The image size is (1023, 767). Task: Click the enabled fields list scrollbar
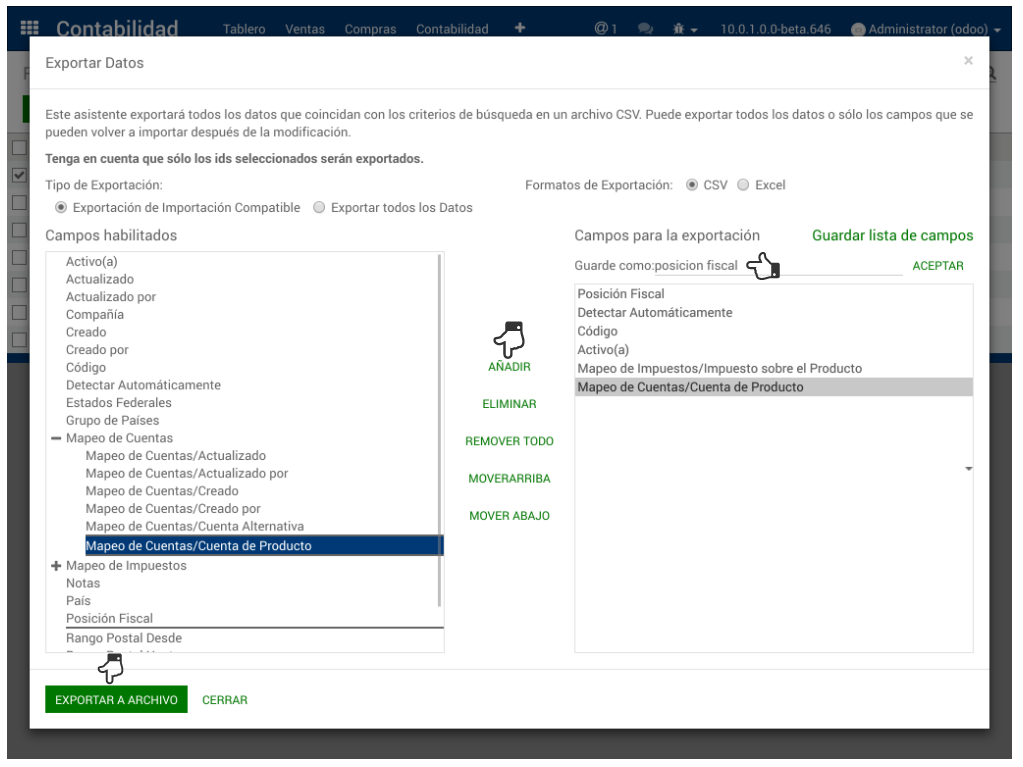point(440,430)
